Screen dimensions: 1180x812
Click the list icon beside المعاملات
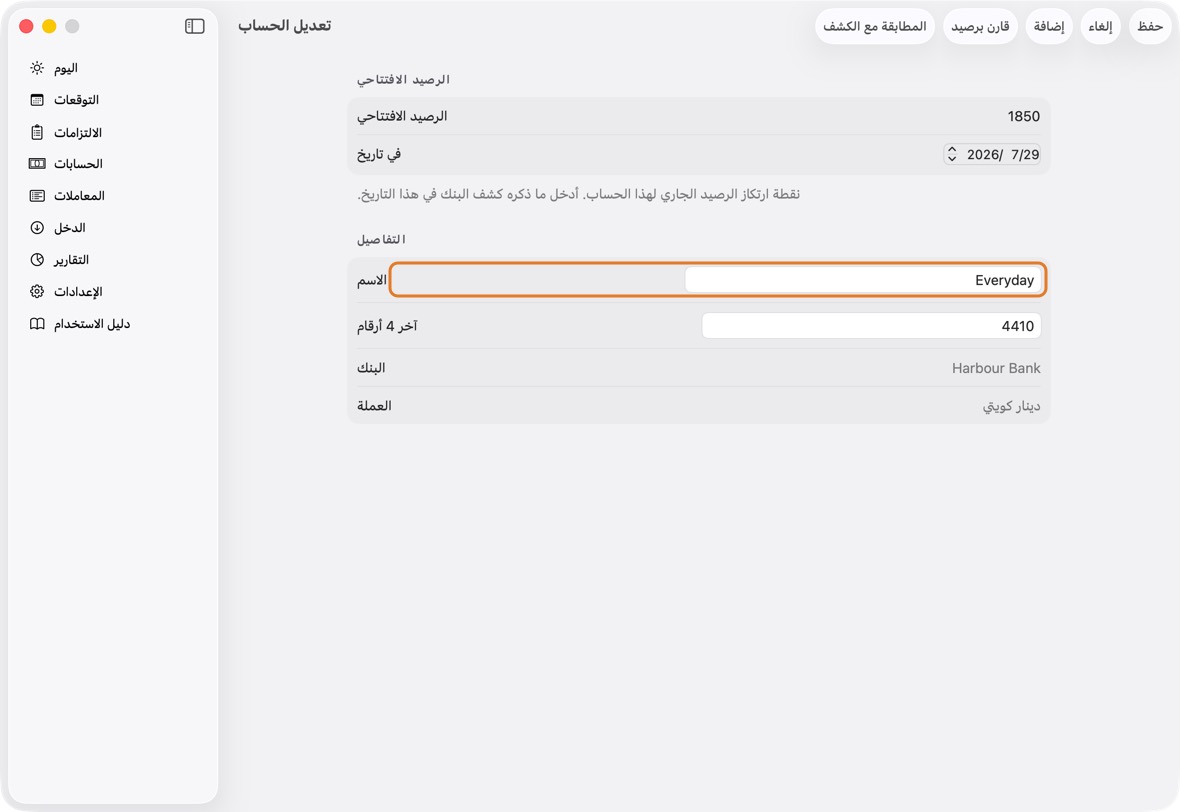(x=37, y=196)
